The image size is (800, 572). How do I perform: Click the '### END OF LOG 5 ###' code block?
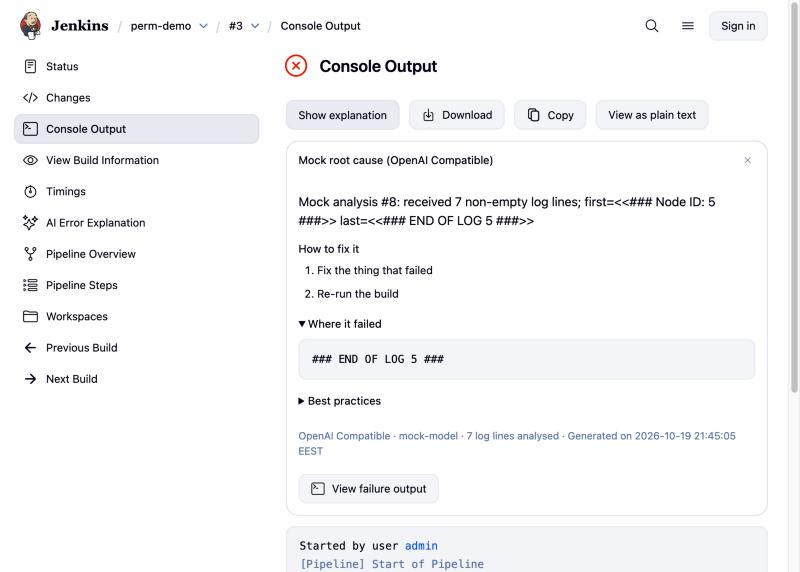click(527, 359)
